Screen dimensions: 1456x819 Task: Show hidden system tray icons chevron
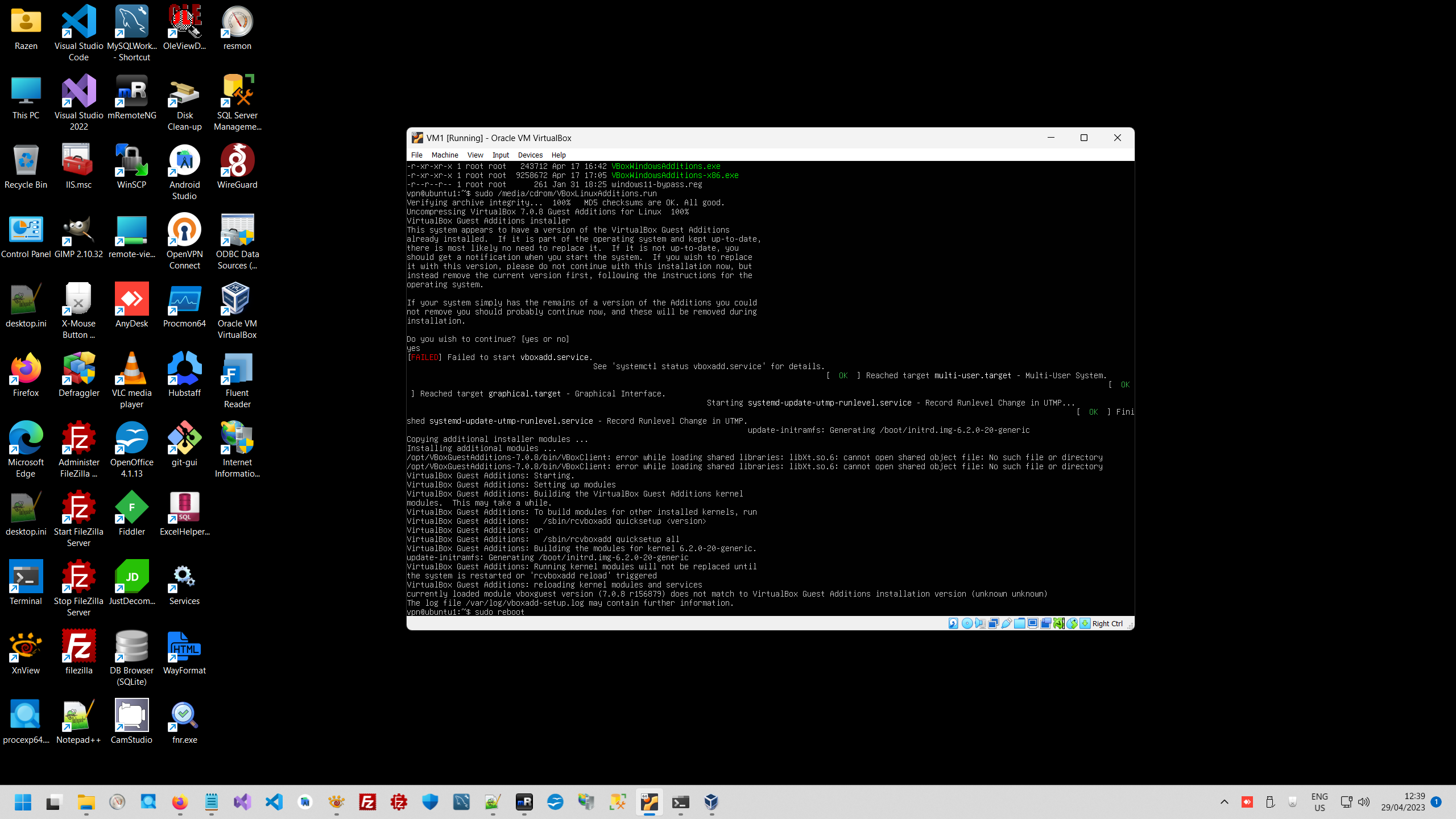tap(1225, 802)
